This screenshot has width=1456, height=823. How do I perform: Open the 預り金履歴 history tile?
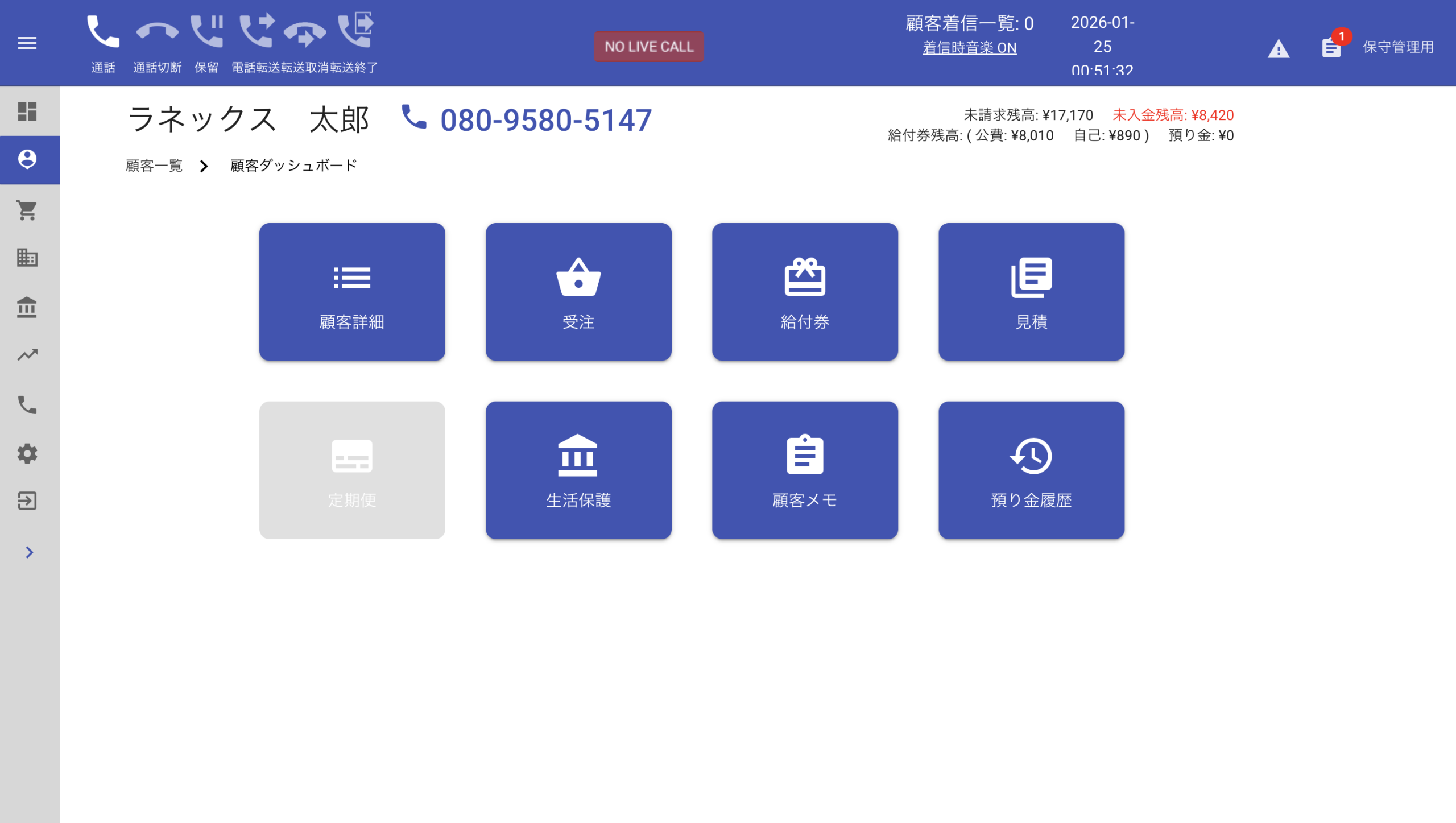pyautogui.click(x=1031, y=470)
